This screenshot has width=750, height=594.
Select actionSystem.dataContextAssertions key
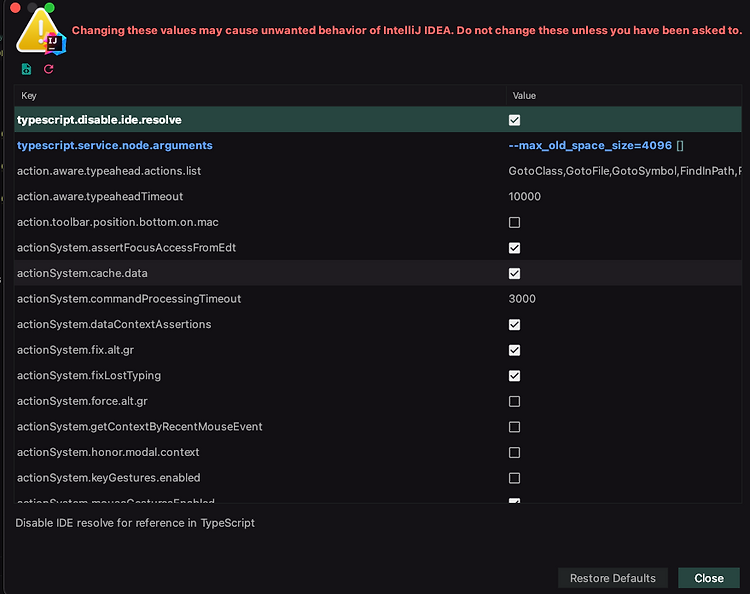(x=114, y=325)
